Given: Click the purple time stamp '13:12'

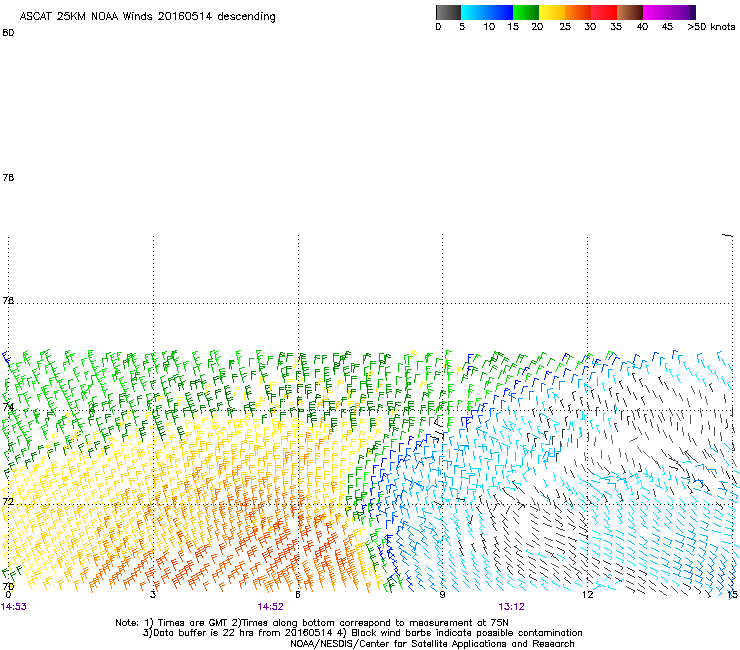Looking at the screenshot, I should (512, 607).
